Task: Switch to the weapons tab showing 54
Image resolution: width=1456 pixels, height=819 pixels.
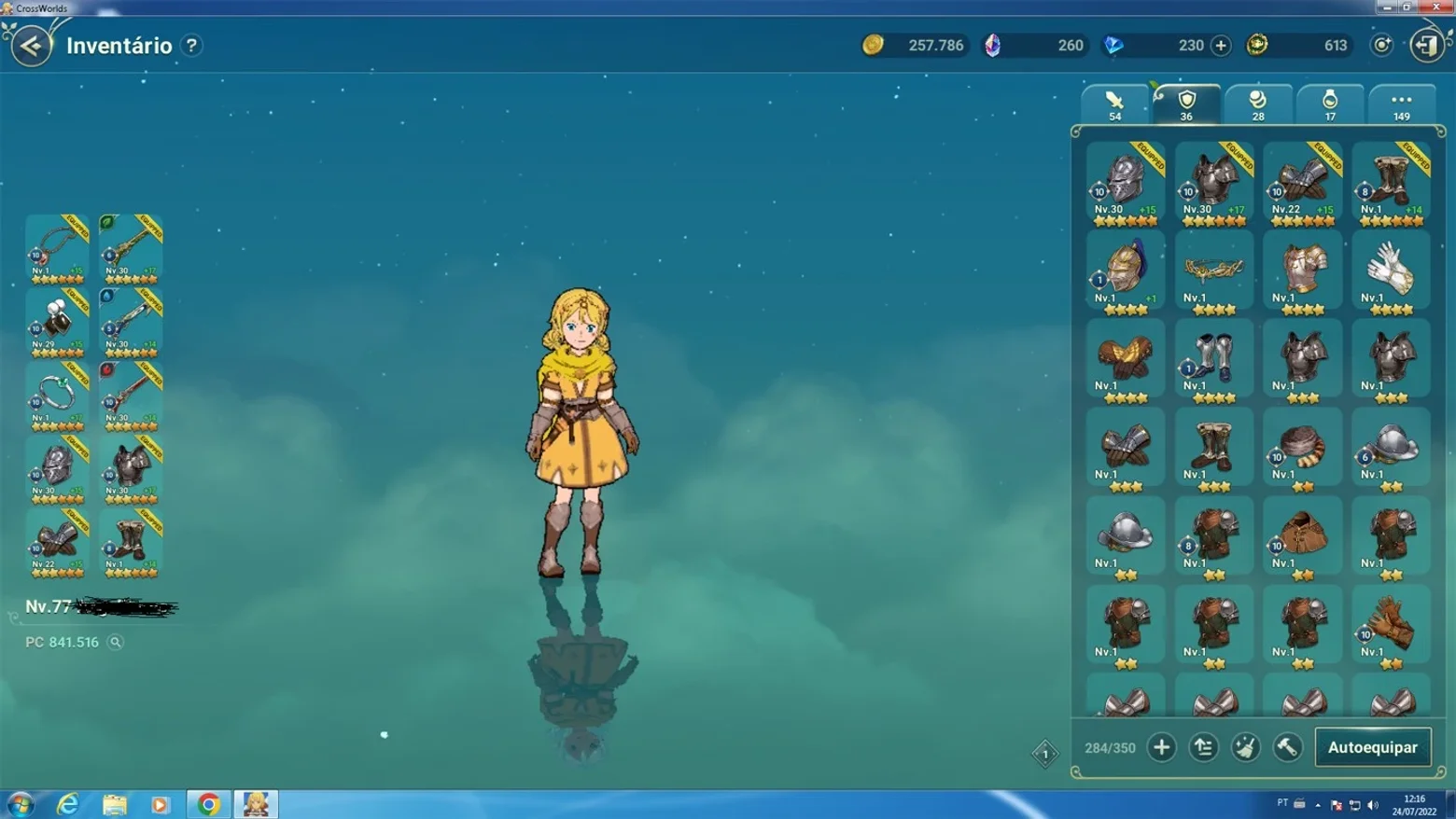Action: (x=1114, y=104)
